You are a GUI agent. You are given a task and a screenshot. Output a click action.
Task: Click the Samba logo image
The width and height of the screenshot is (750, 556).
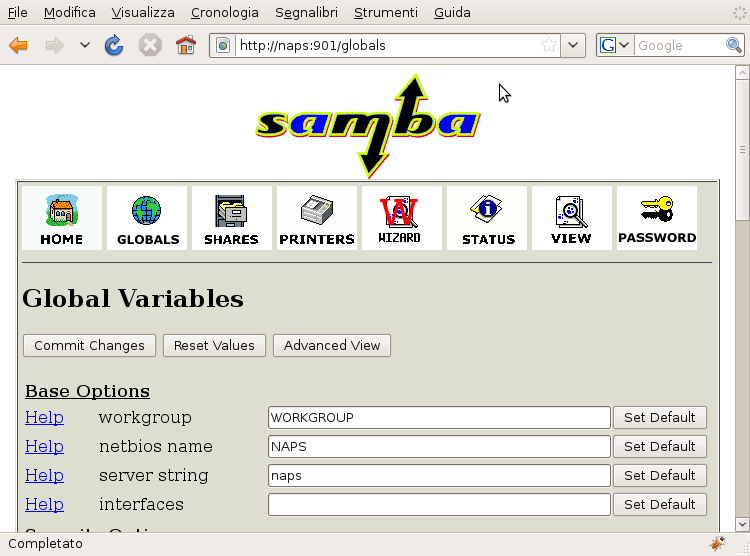(368, 126)
